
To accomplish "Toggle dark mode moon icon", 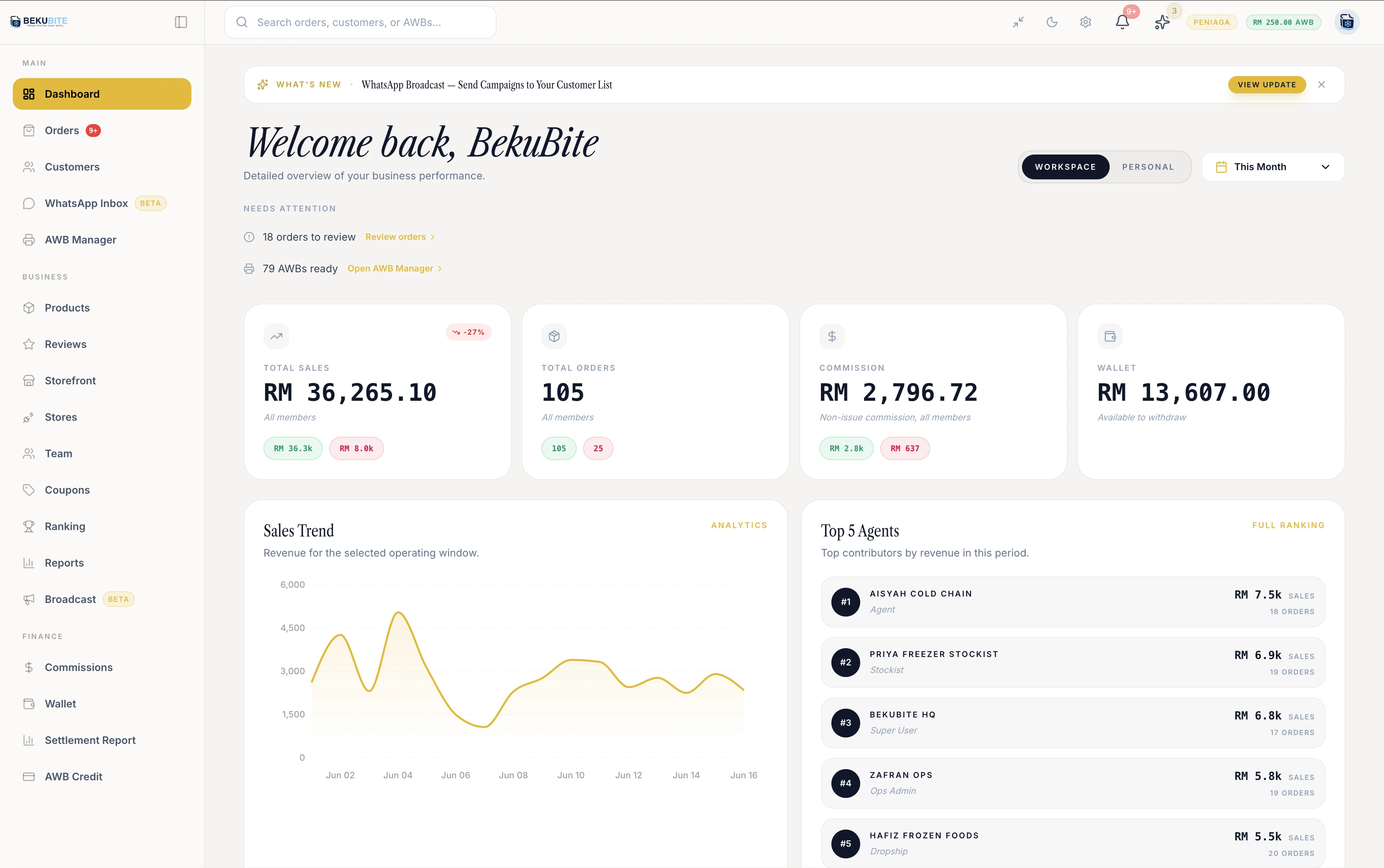I will pos(1052,22).
